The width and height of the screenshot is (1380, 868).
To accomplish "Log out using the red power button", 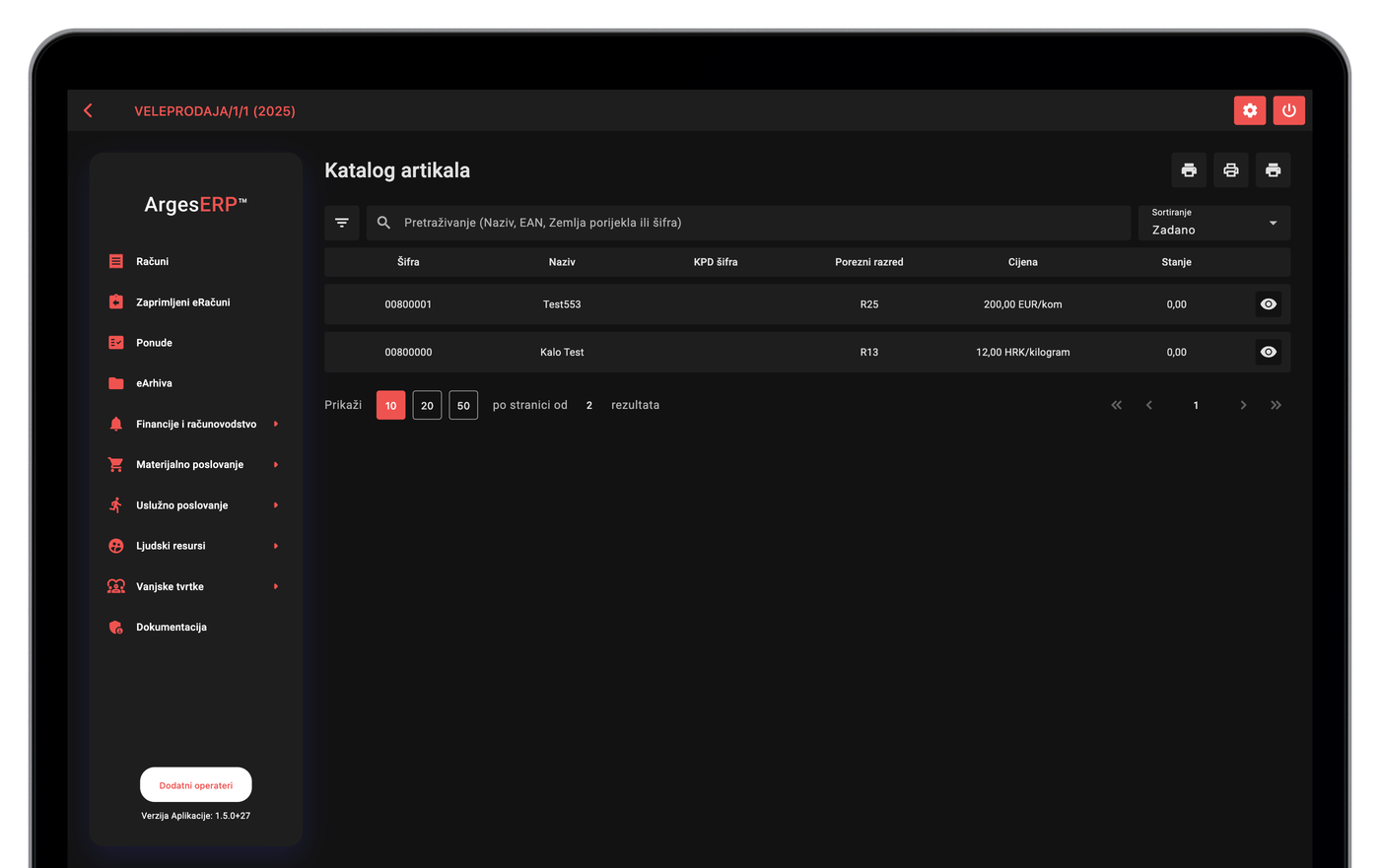I will click(1289, 110).
